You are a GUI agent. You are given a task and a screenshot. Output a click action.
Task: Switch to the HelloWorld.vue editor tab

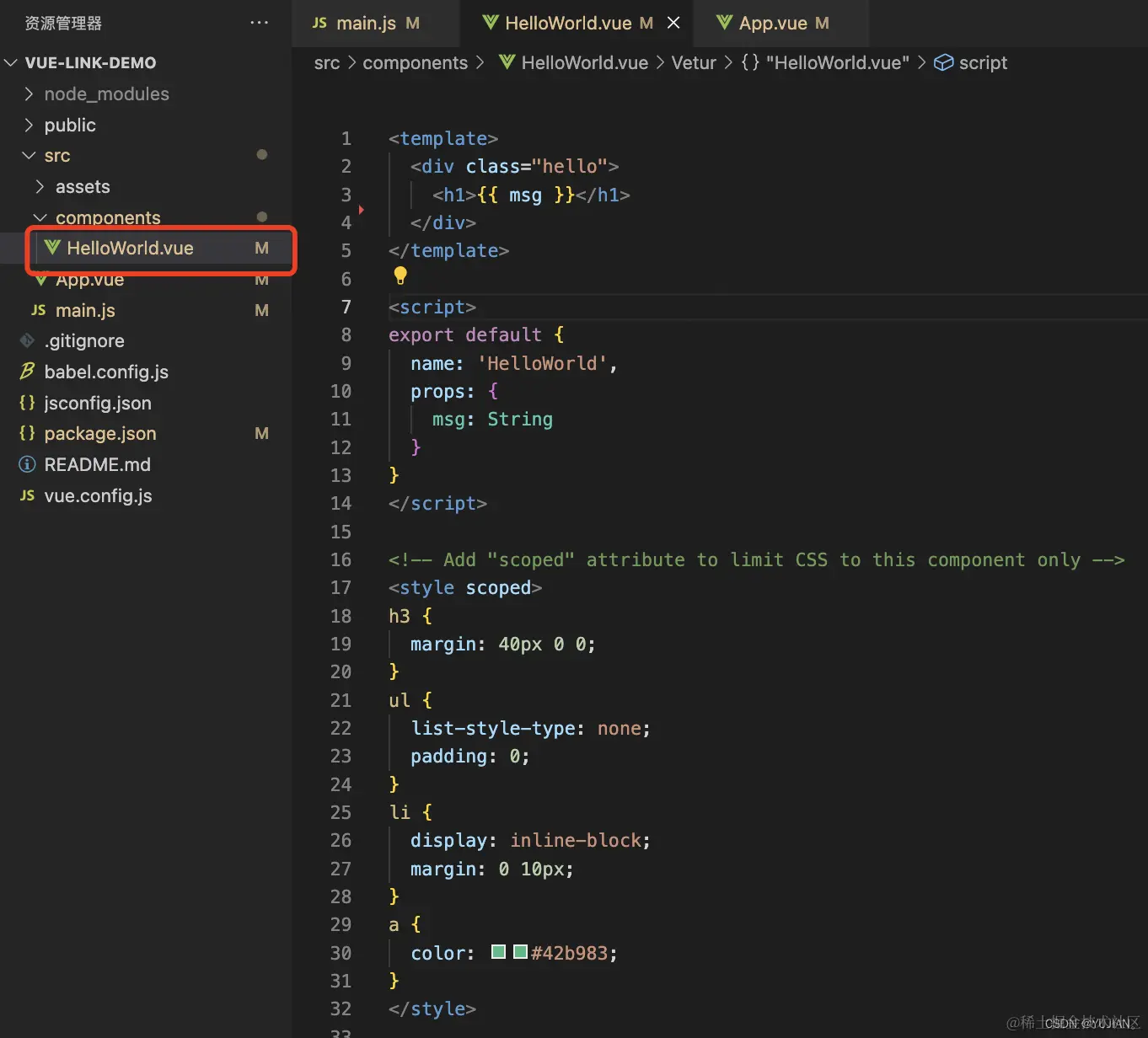coord(577,24)
